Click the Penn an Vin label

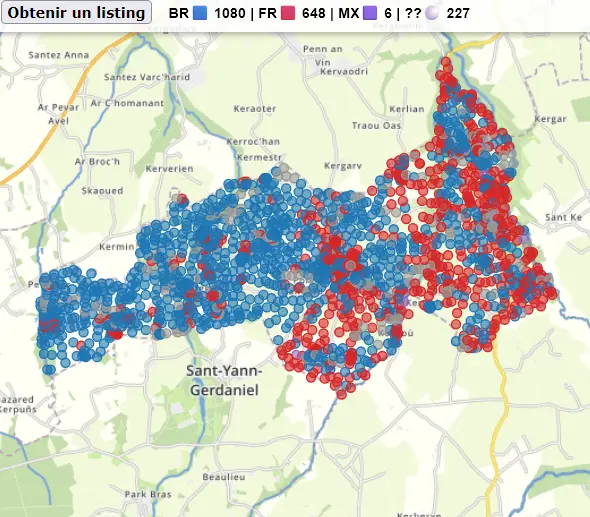pyautogui.click(x=323, y=56)
